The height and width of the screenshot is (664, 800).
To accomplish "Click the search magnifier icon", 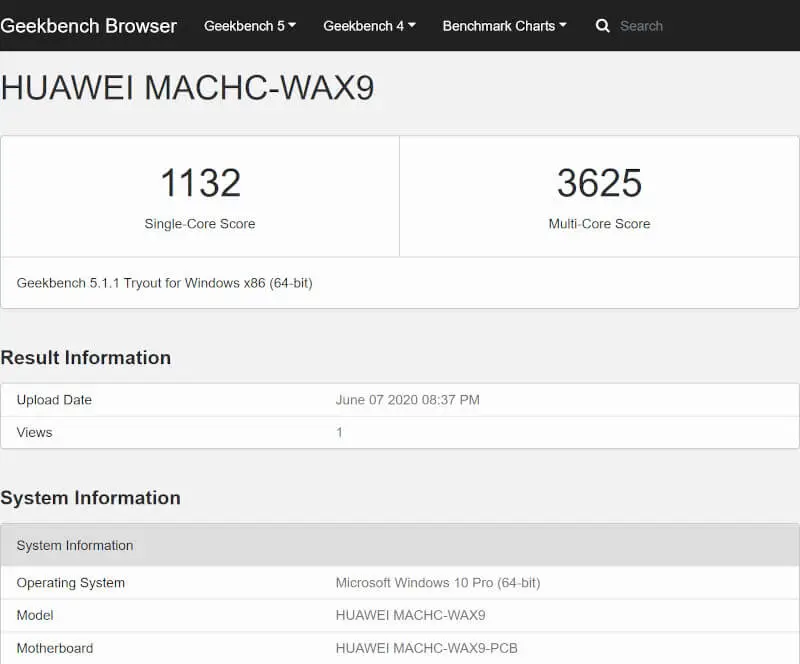I will point(601,26).
